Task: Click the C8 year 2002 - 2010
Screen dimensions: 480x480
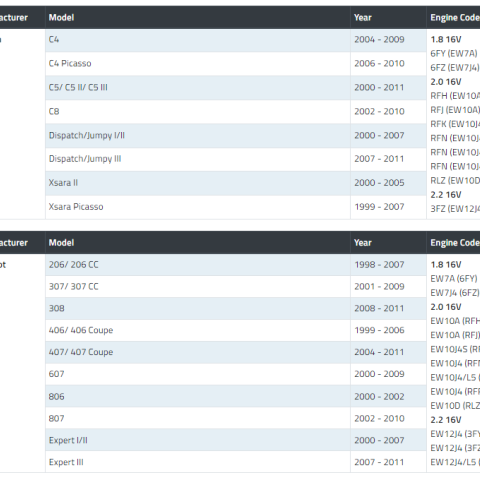Action: [388, 112]
